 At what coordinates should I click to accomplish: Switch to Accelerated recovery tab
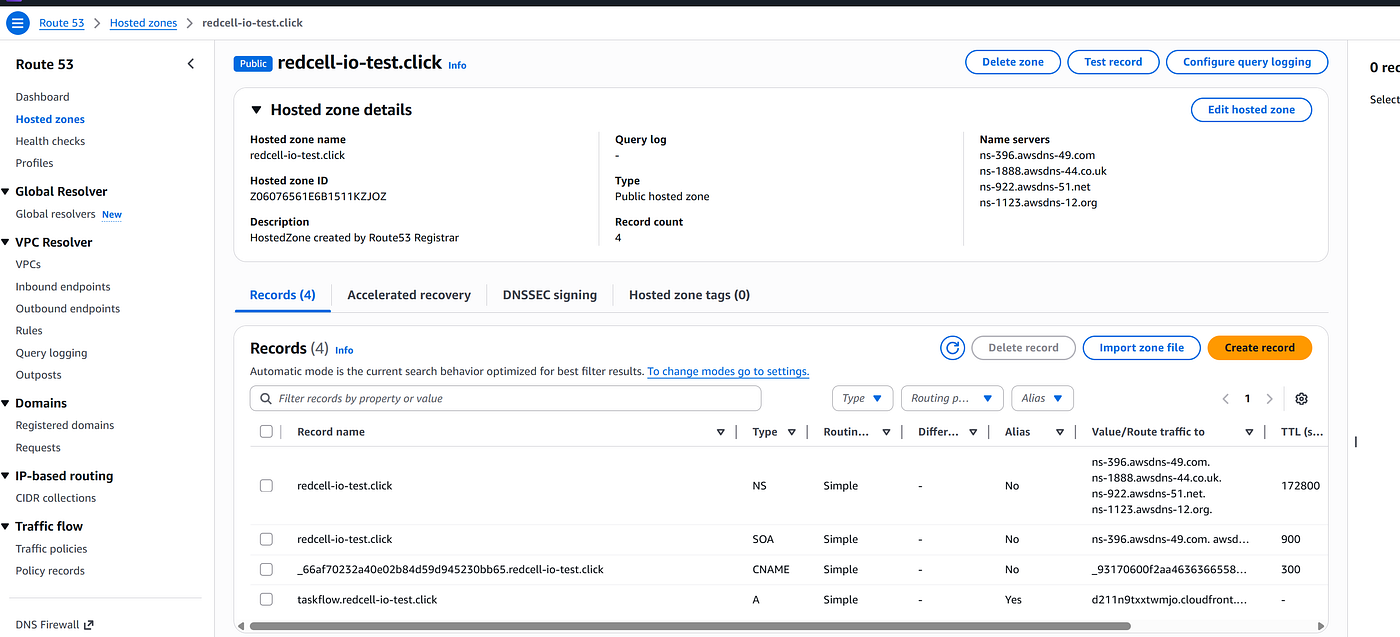click(x=409, y=295)
